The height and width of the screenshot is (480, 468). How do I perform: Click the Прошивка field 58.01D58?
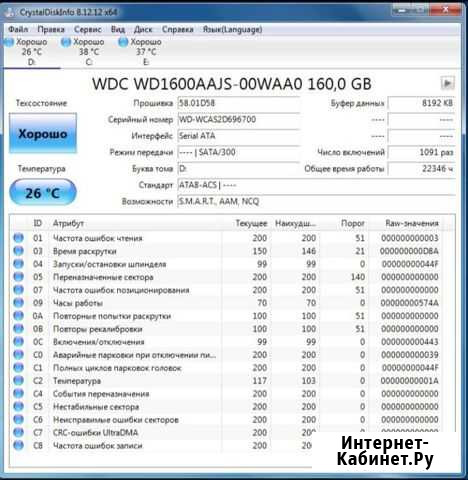pos(238,103)
